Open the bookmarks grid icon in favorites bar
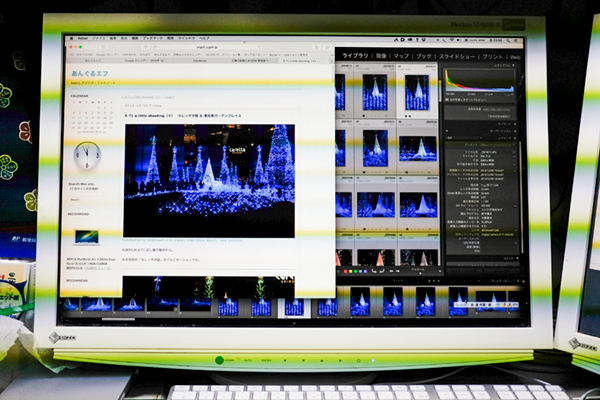 [72, 55]
